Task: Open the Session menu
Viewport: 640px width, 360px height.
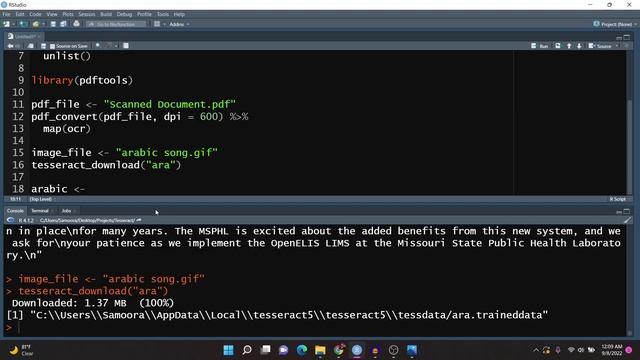Action: tap(87, 14)
